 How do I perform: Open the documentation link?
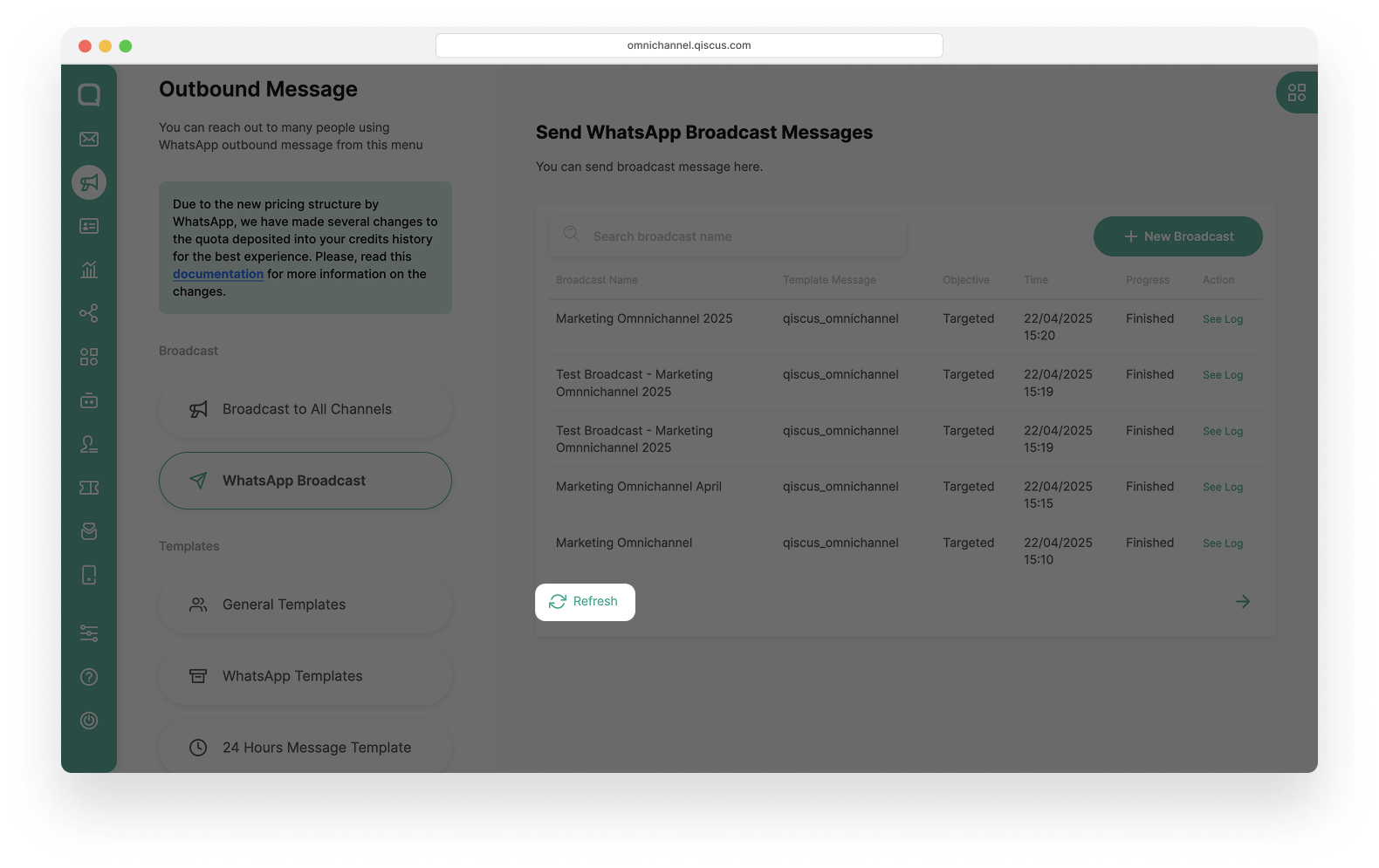pyautogui.click(x=218, y=274)
